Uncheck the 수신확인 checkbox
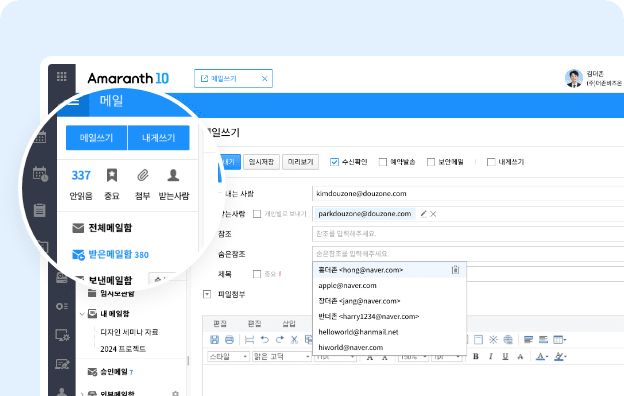The width and height of the screenshot is (624, 396). pos(334,162)
